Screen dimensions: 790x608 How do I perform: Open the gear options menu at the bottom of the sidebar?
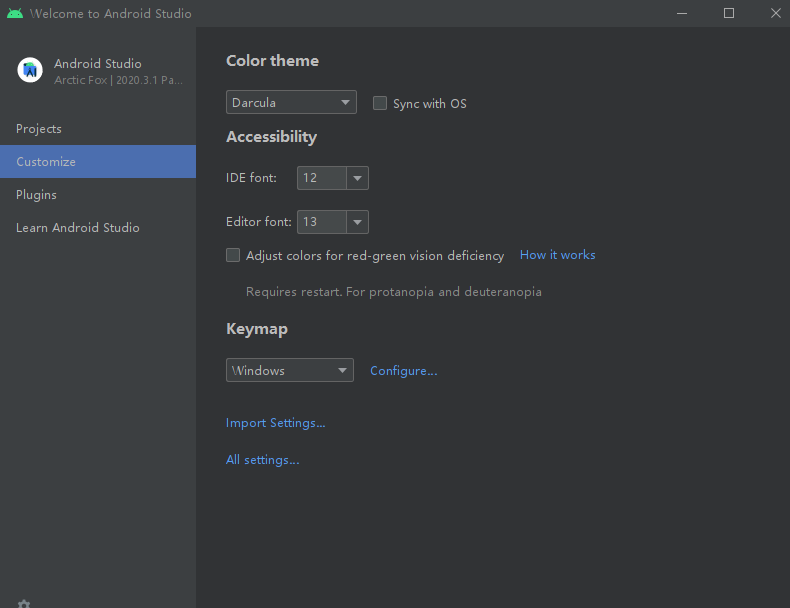click(24, 603)
